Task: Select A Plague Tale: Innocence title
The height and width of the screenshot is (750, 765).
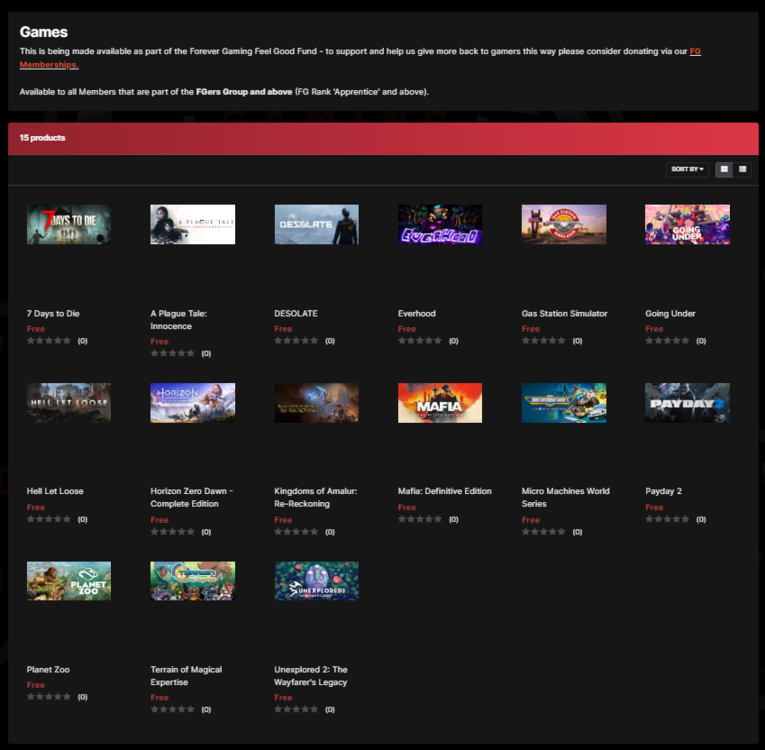Action: 179,320
